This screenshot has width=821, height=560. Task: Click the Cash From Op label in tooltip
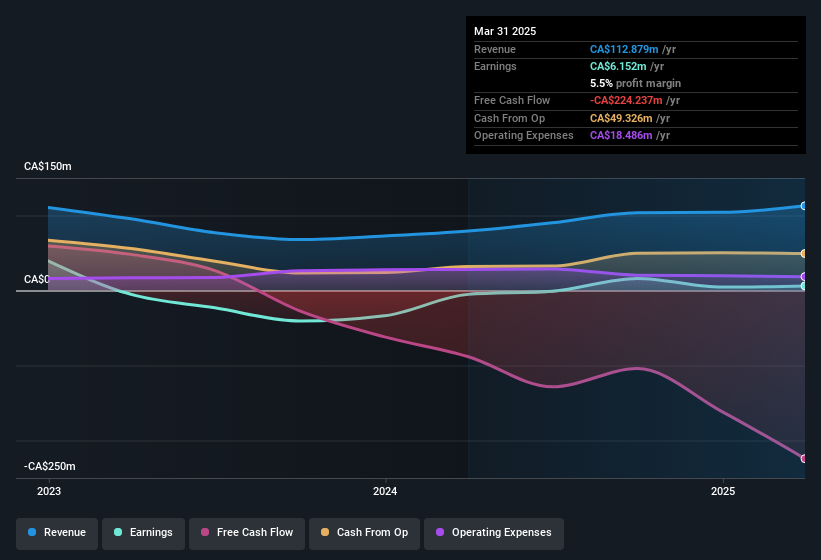[509, 118]
